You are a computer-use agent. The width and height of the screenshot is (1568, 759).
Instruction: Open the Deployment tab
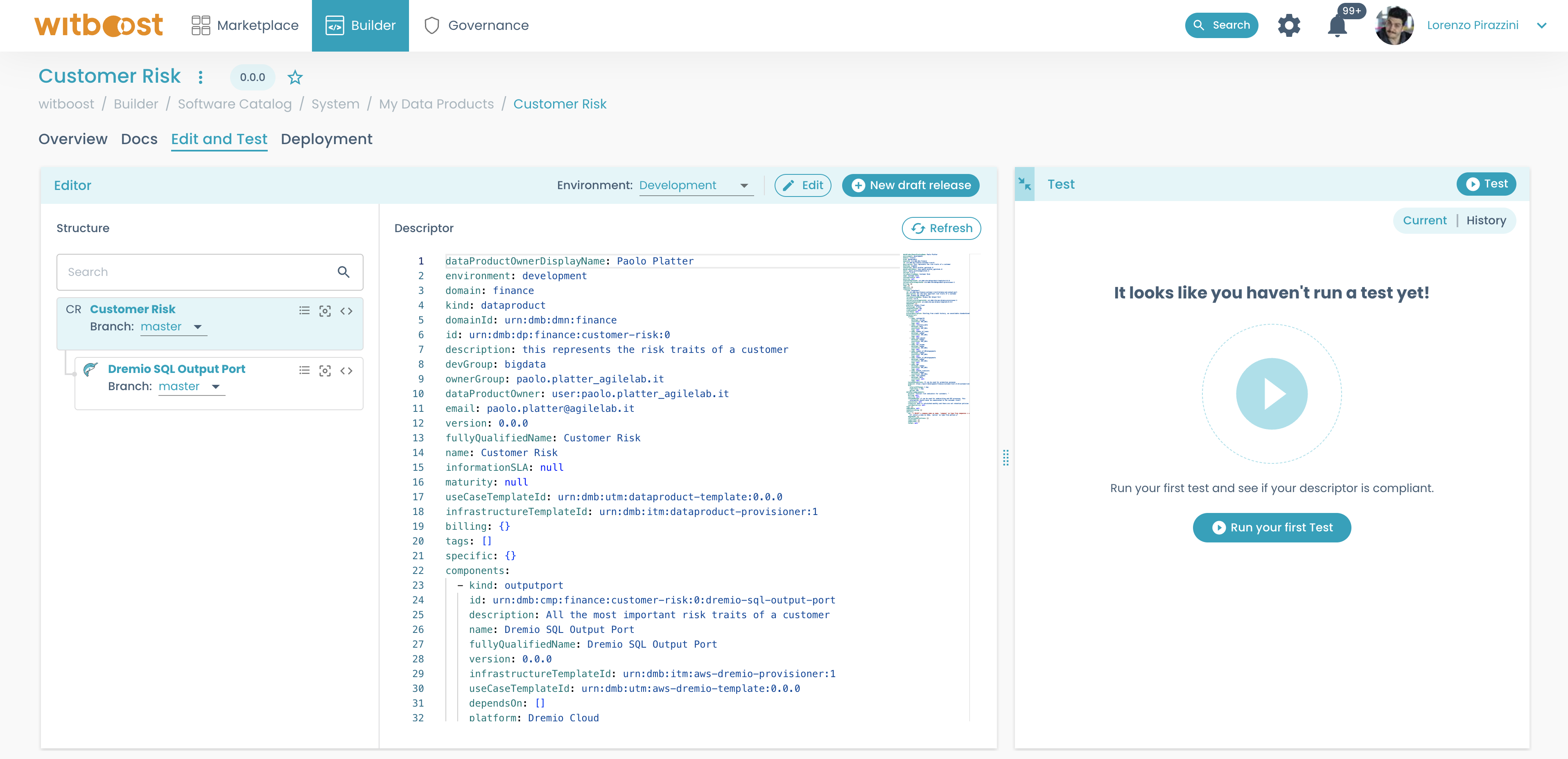(326, 139)
